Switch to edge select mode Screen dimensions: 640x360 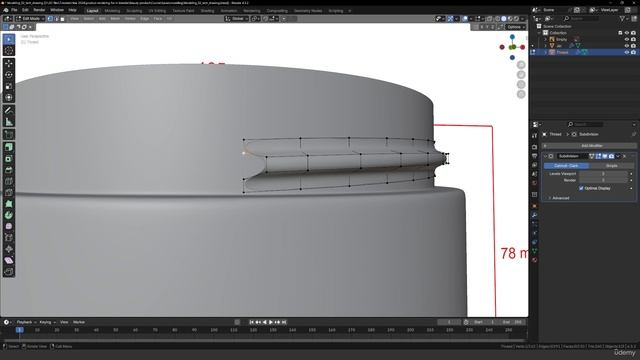pos(56,19)
